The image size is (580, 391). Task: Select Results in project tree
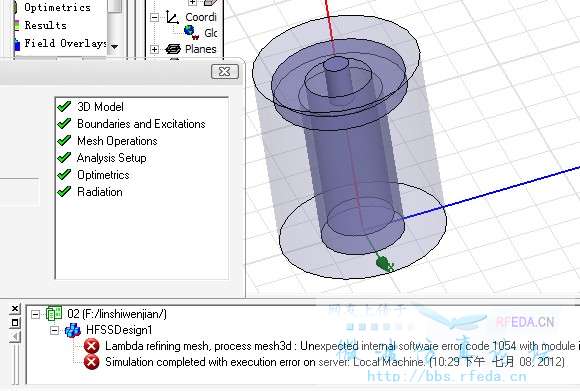point(45,26)
